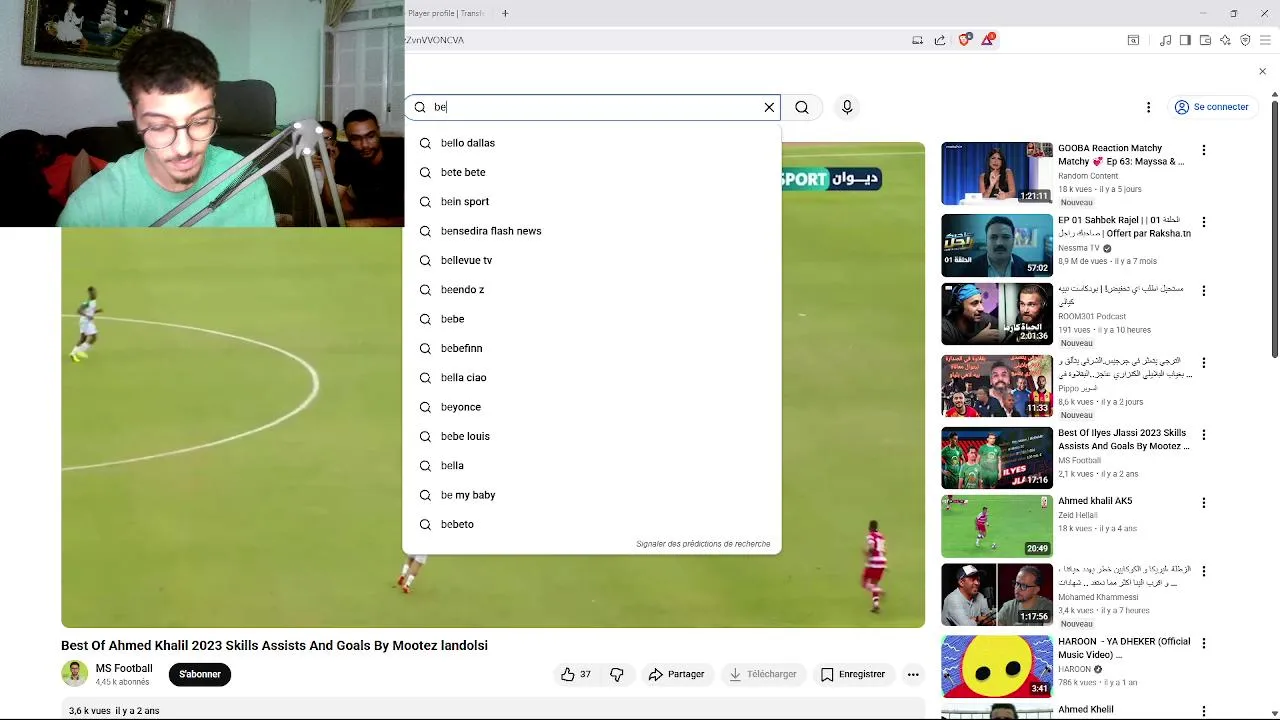Open Leo AI sparkle icon
Viewport: 1280px width, 720px height.
coord(1225,40)
